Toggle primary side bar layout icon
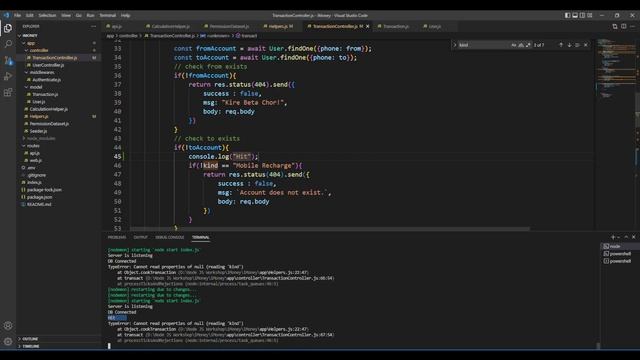The width and height of the screenshot is (640, 360). (567, 15)
